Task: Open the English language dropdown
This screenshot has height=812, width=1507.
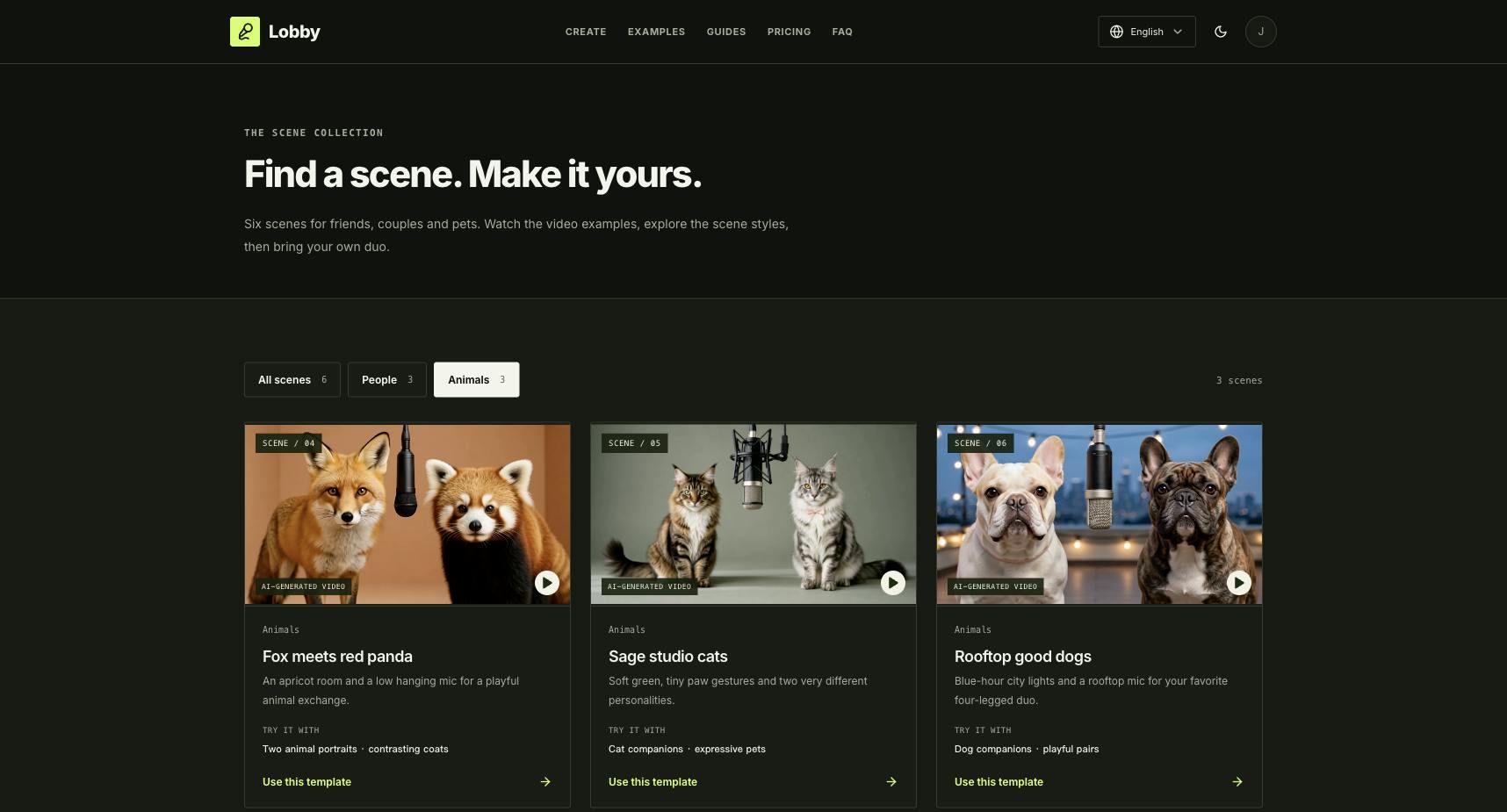Action: (x=1147, y=32)
